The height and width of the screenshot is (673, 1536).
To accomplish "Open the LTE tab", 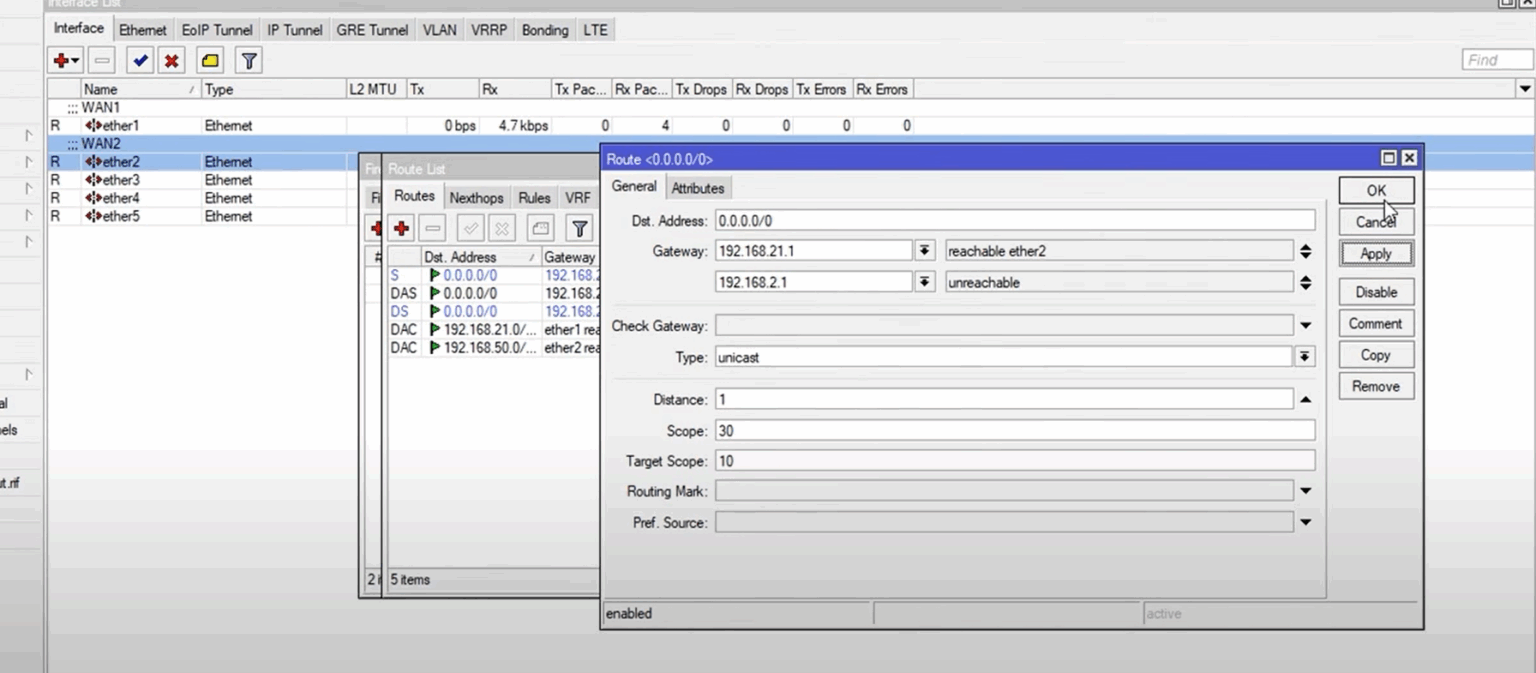I will (595, 30).
